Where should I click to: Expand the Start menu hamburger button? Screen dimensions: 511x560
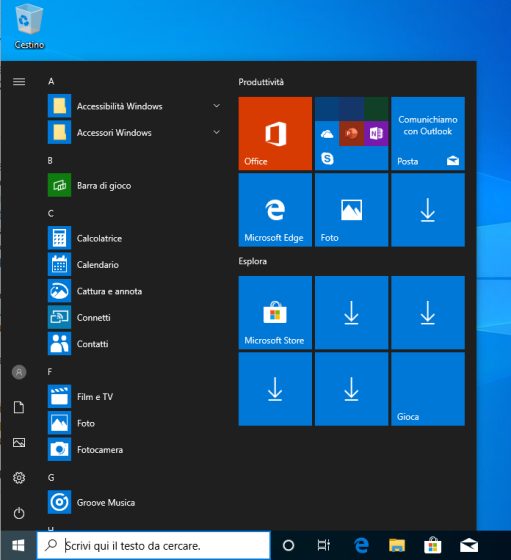tap(19, 82)
